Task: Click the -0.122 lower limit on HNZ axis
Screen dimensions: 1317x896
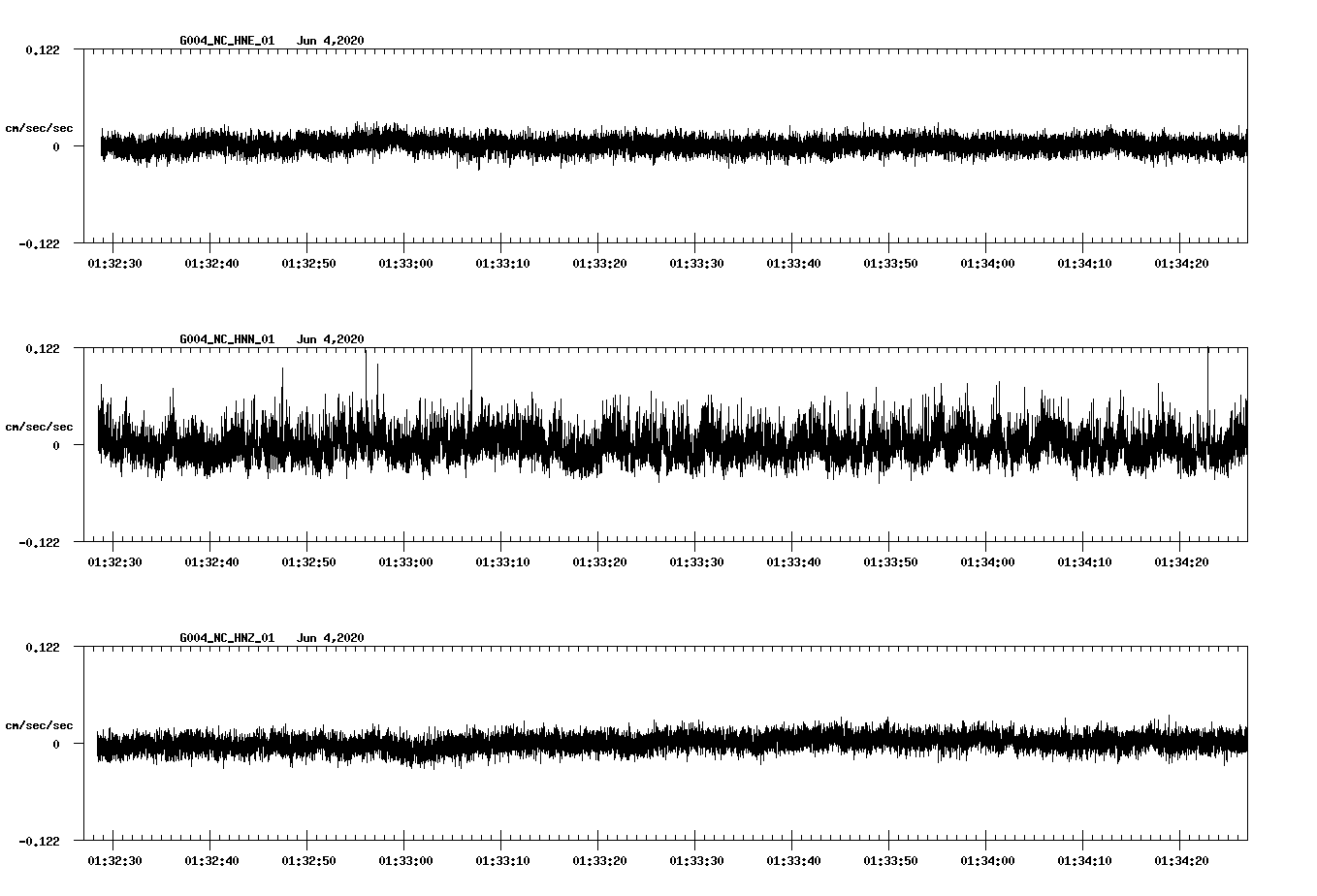Action: click(40, 842)
